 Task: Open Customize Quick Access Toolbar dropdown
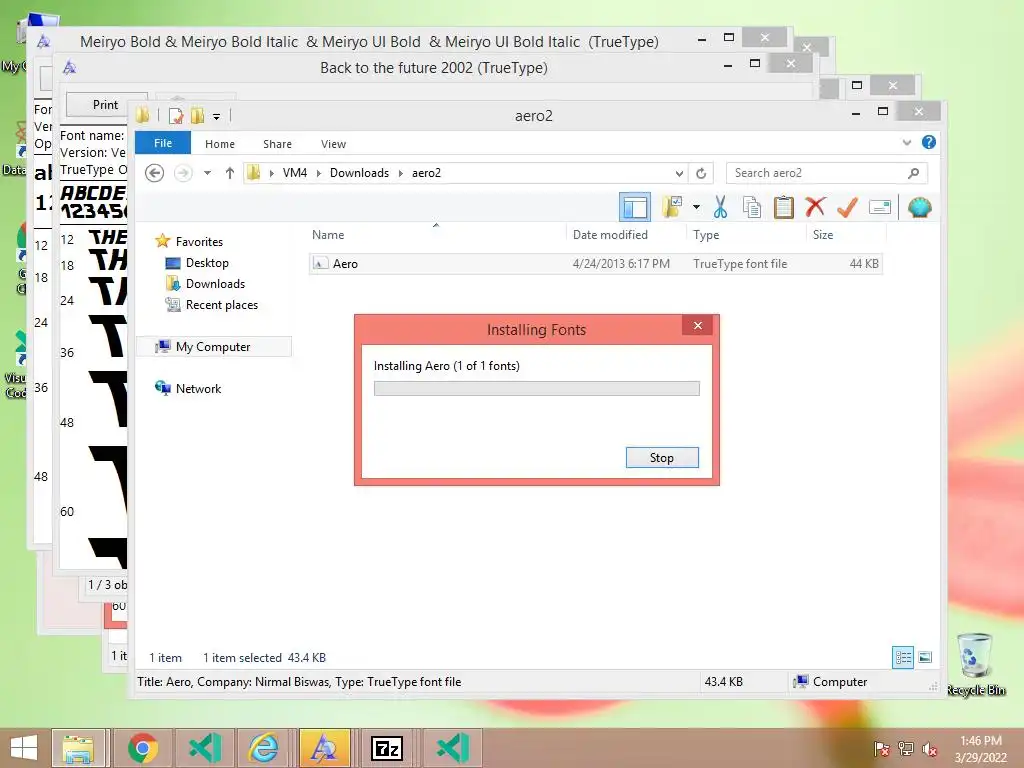(x=216, y=117)
